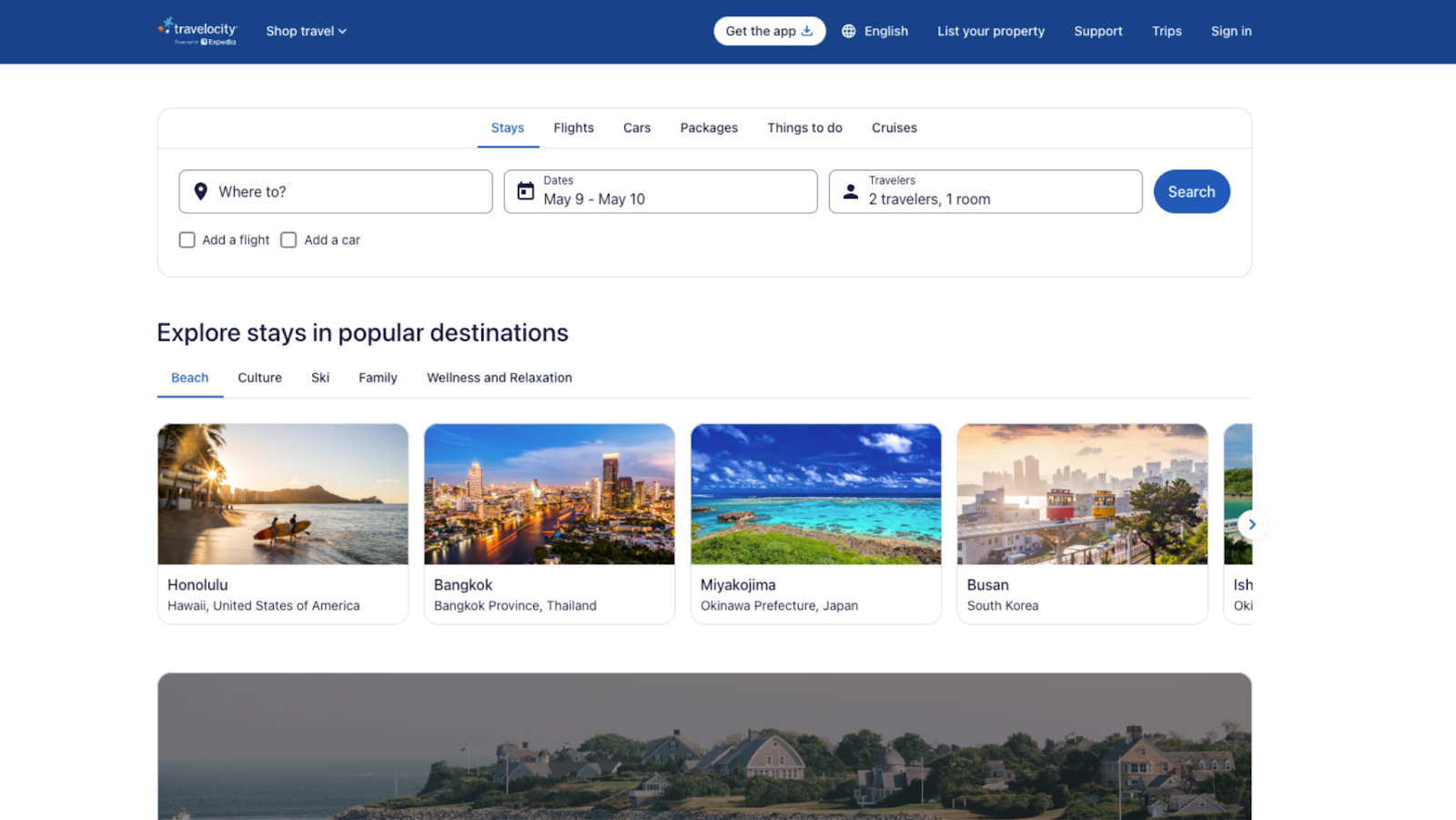Click the calendar icon in Dates field
This screenshot has width=1456, height=820.
[526, 191]
